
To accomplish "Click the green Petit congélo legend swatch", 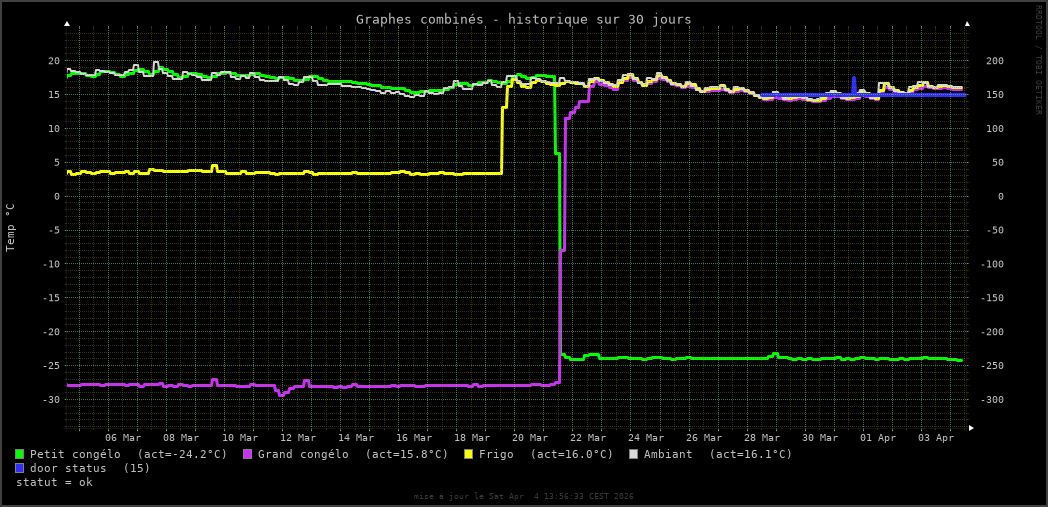I will (x=19, y=454).
